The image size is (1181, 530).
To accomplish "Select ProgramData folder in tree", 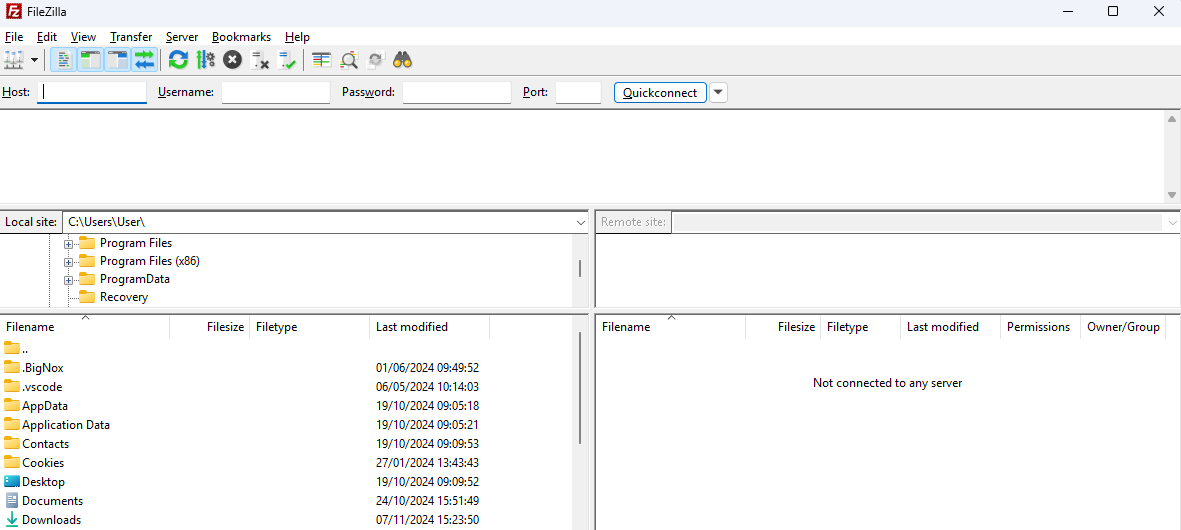I will (135, 279).
